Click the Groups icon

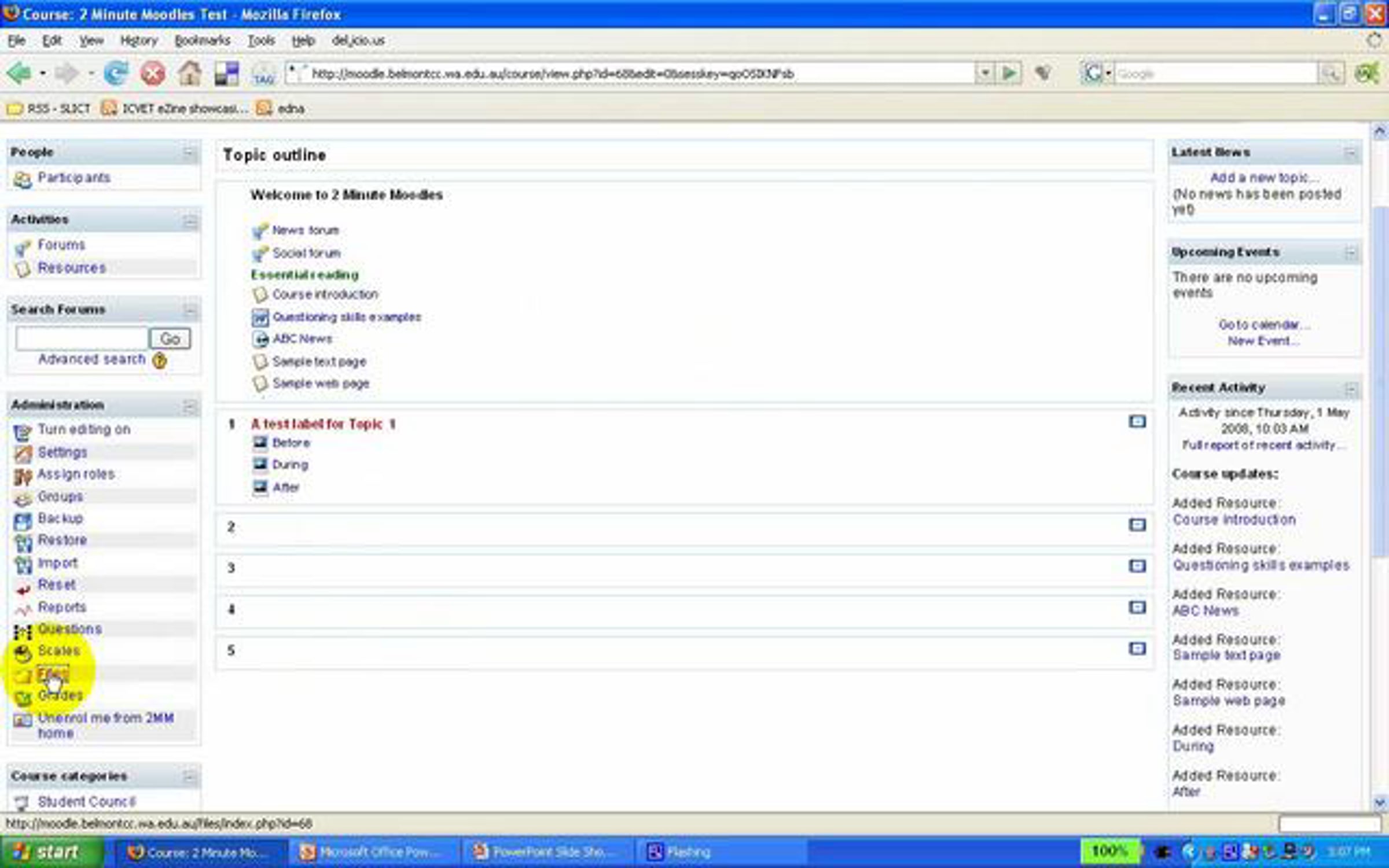coord(23,498)
